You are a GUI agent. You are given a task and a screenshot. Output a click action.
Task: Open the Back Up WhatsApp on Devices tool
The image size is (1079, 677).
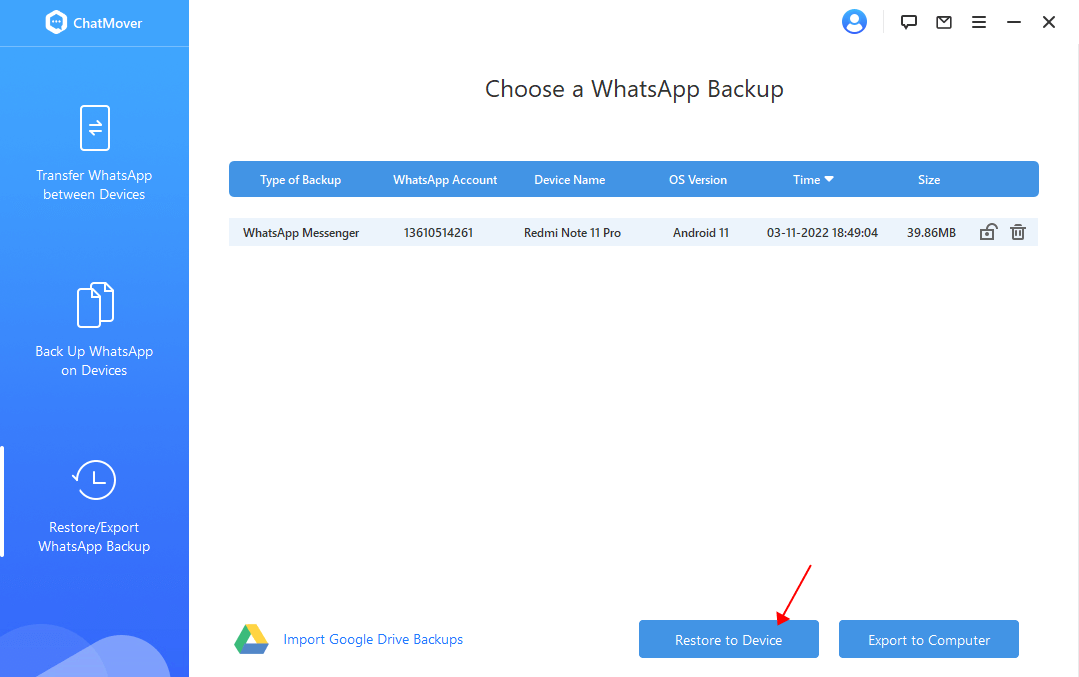click(94, 328)
